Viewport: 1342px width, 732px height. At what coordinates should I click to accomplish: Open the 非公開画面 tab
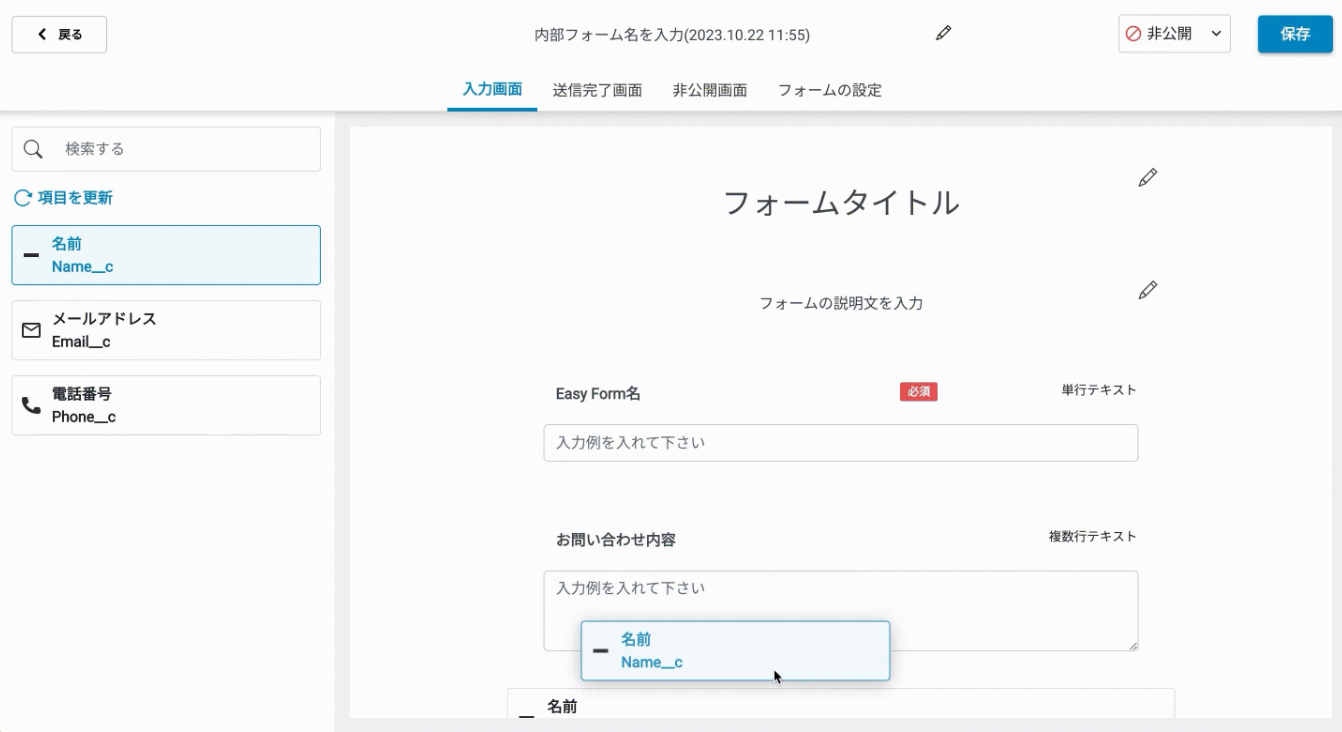pyautogui.click(x=710, y=90)
